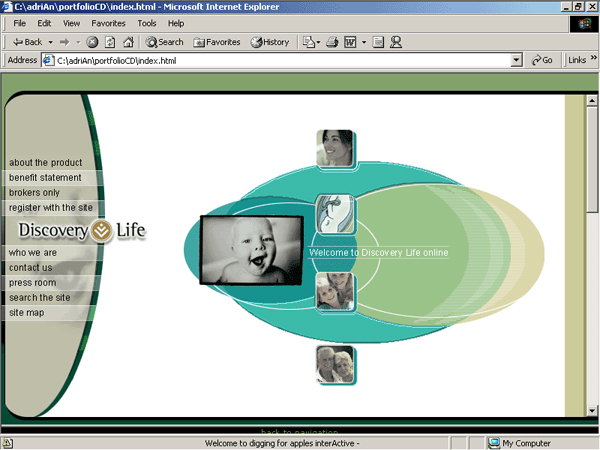The width and height of the screenshot is (600, 450).
Task: Click 'brokers only' navigation link
Action: coord(35,192)
